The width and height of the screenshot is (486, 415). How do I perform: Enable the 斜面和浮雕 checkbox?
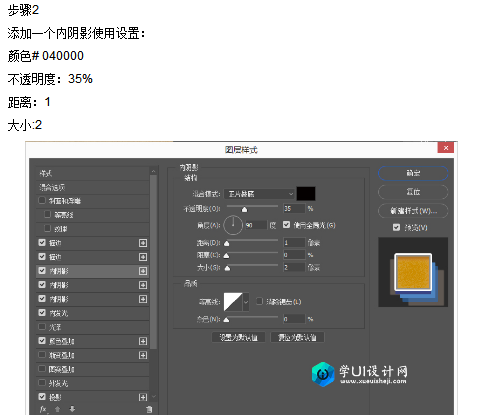pos(42,200)
